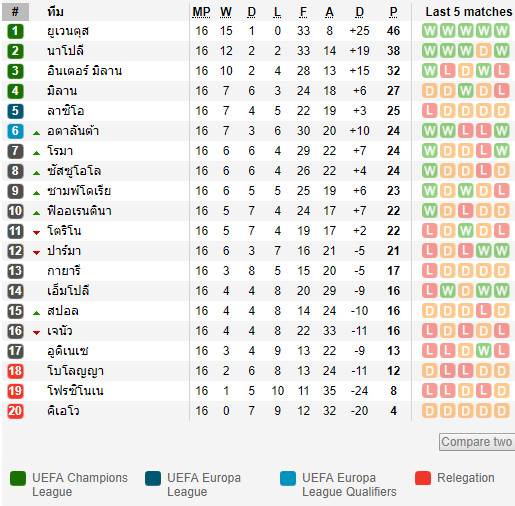Open the team name นาโปลี
Screen dimensions: 515x506
click(65, 51)
